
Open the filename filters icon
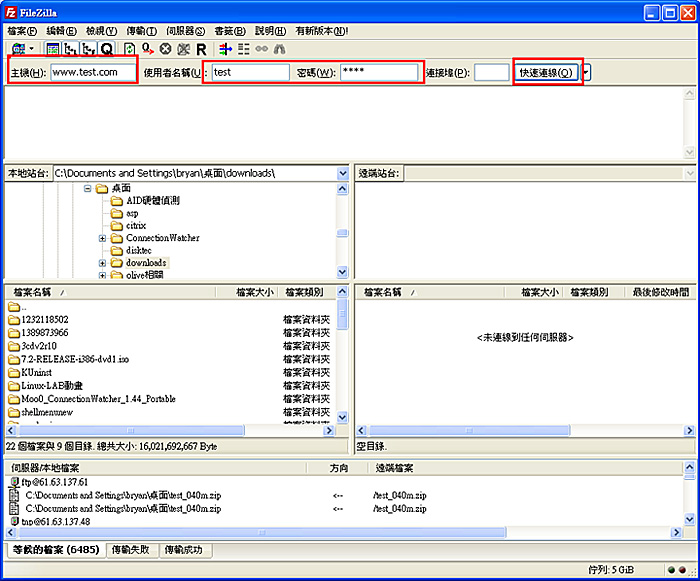(x=225, y=49)
